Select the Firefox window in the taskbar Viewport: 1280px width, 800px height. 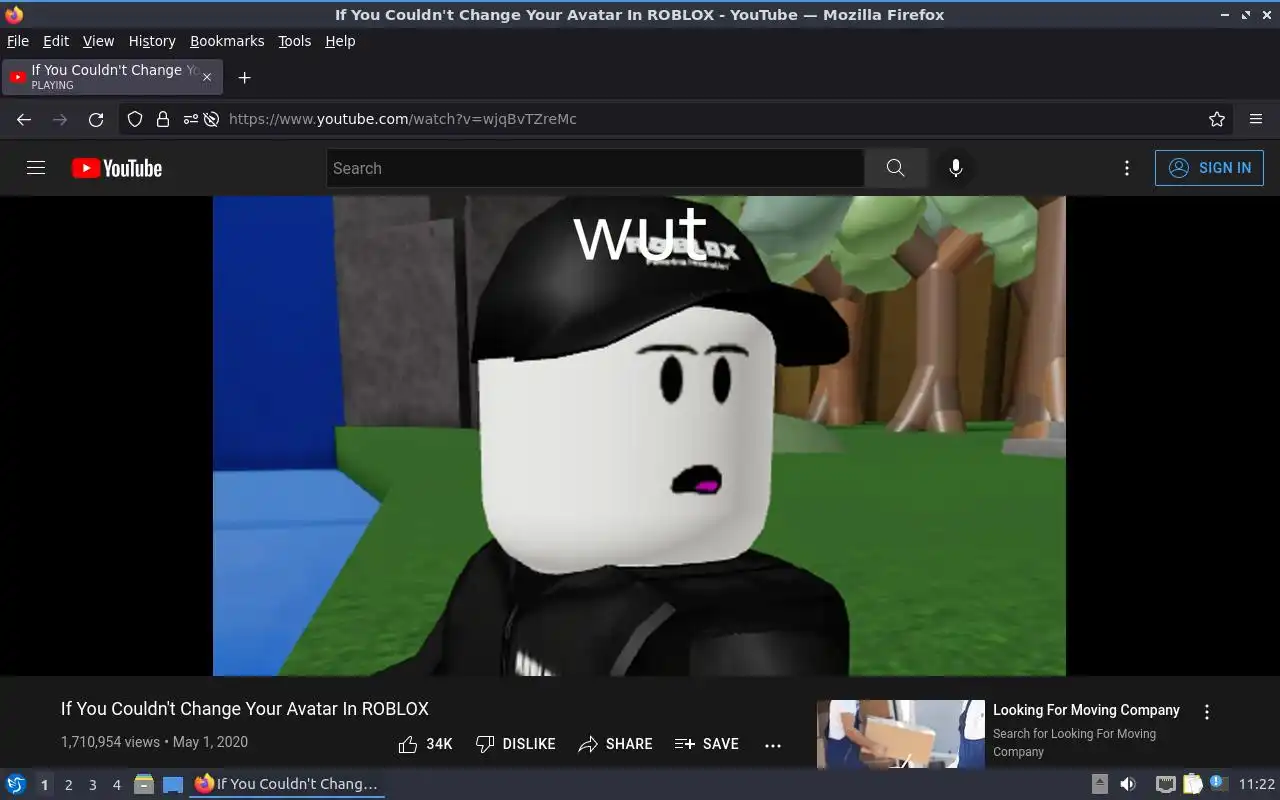[287, 784]
